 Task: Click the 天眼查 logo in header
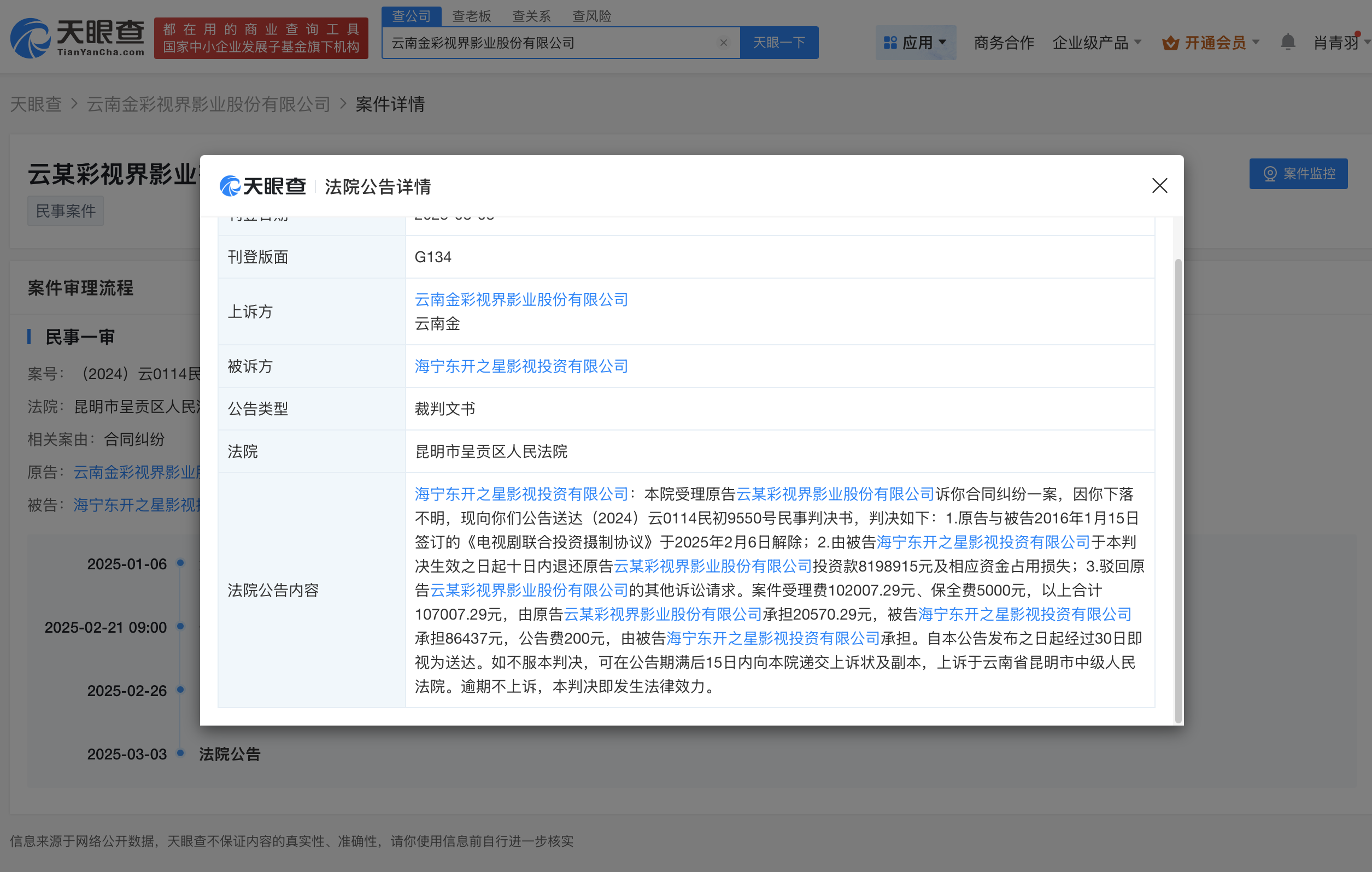click(x=78, y=38)
